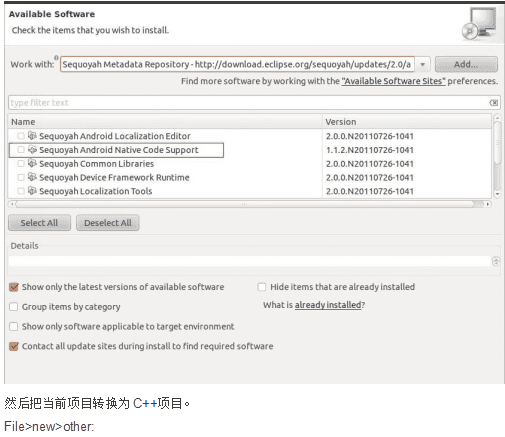Click the install wizard computer icon
This screenshot has width=505, height=437.
coord(479,23)
